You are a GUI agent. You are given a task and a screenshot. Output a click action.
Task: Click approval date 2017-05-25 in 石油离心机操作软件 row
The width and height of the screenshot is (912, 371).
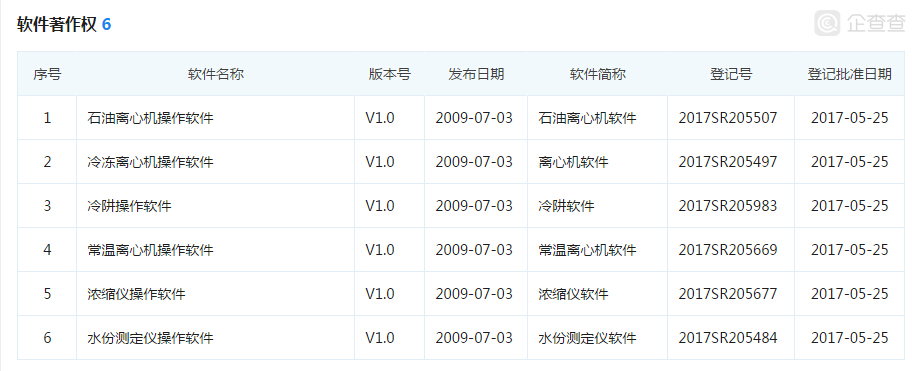(x=850, y=118)
